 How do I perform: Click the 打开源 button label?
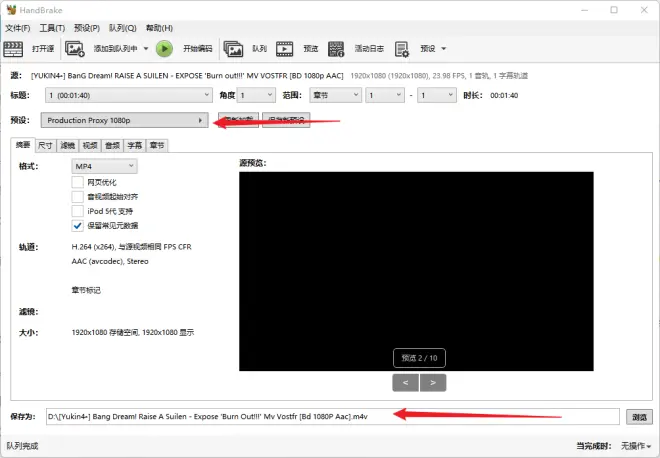click(43, 49)
